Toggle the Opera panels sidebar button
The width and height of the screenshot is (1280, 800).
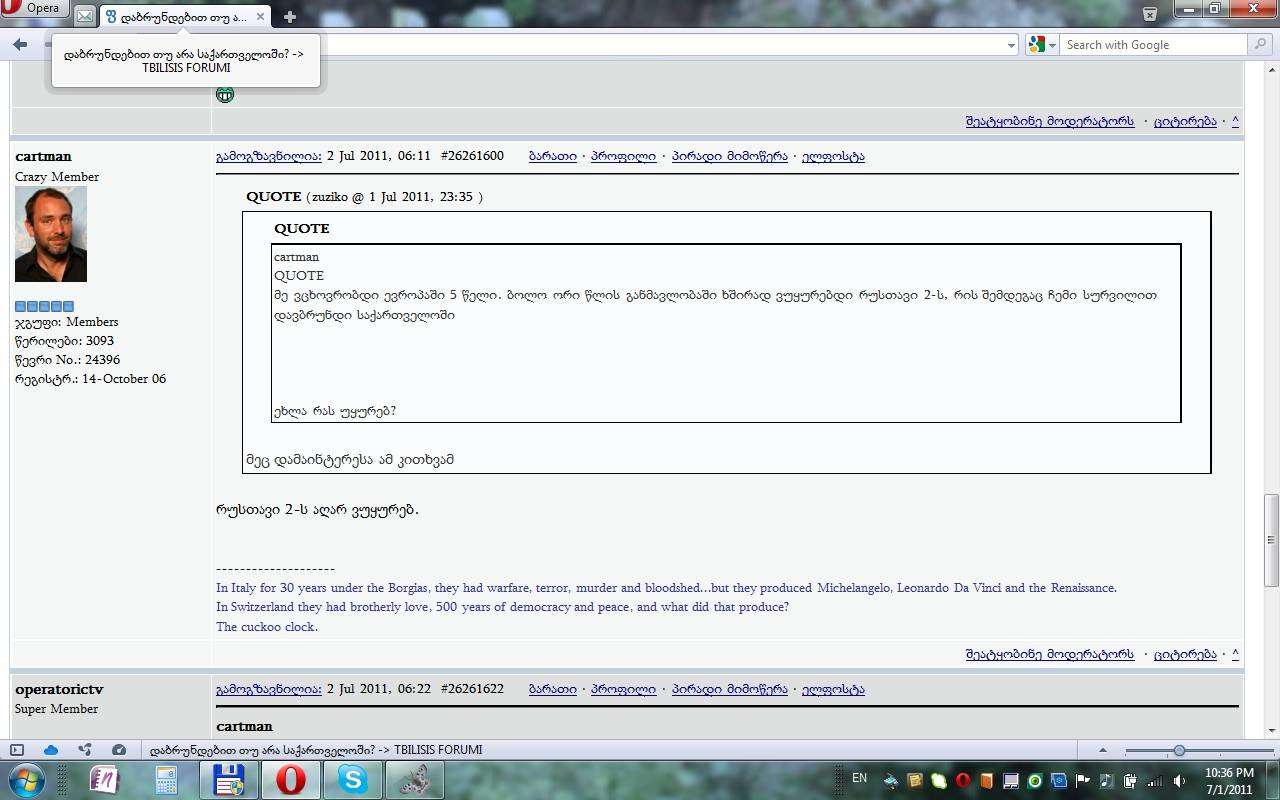[17, 750]
